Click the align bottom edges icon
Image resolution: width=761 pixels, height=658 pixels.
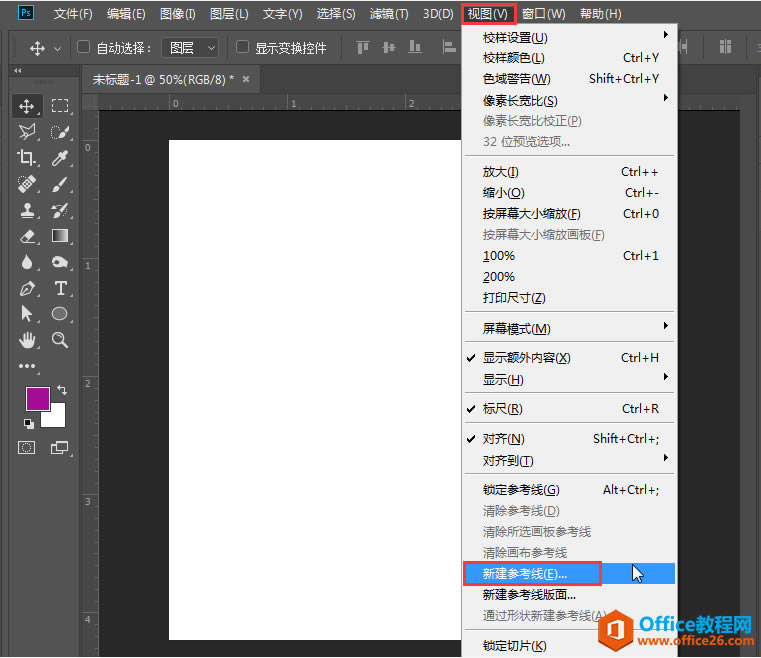[x=415, y=48]
